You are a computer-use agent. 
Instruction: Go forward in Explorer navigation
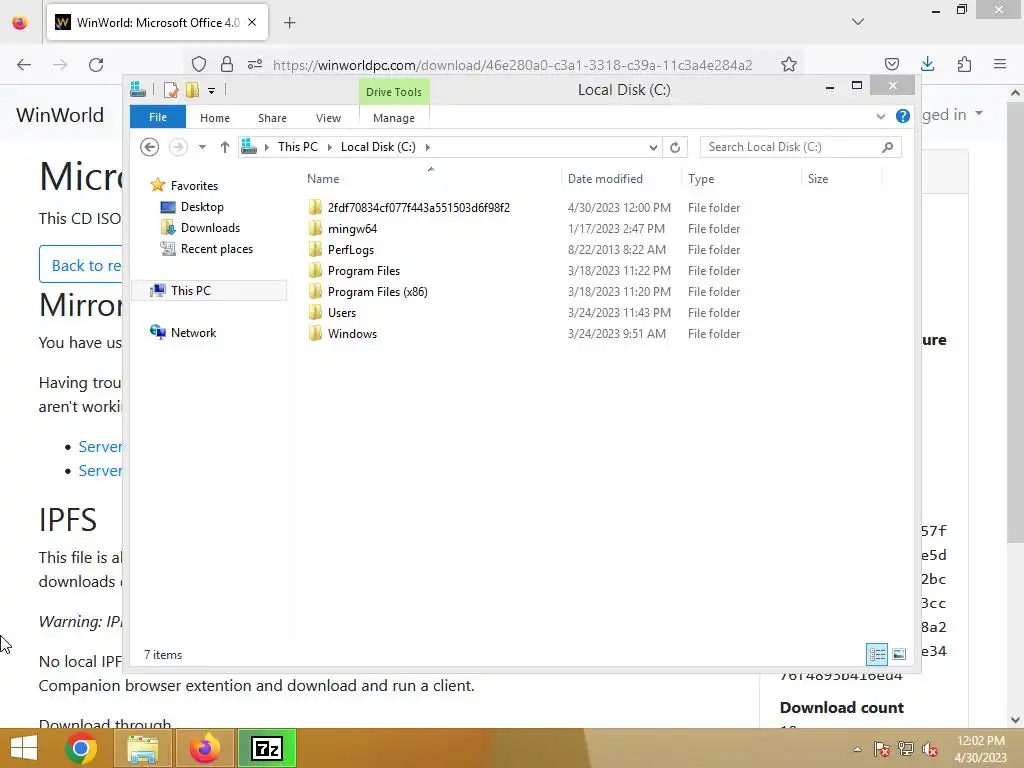tap(178, 147)
